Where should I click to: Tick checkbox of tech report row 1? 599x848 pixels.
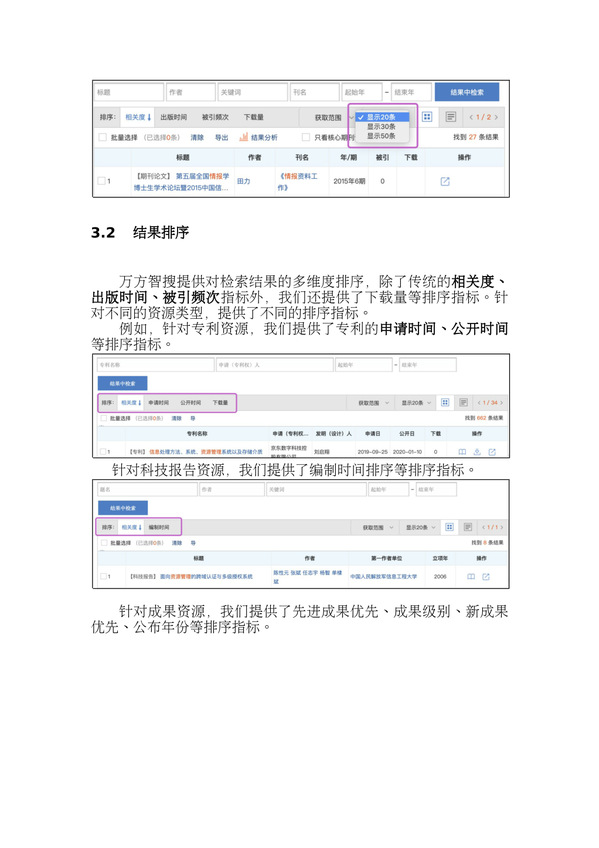pyautogui.click(x=103, y=577)
